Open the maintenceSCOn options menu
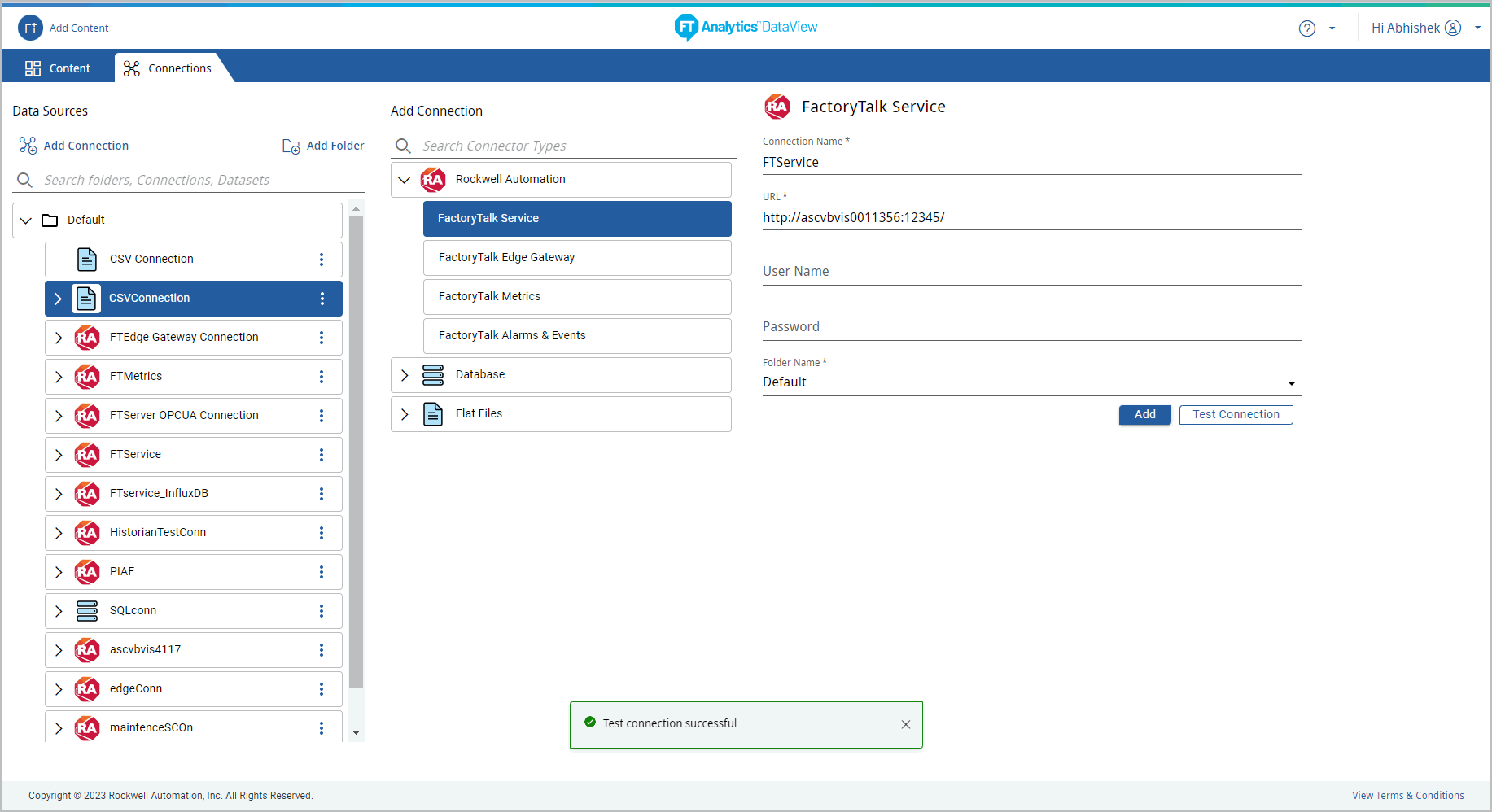The width and height of the screenshot is (1492, 812). click(322, 727)
